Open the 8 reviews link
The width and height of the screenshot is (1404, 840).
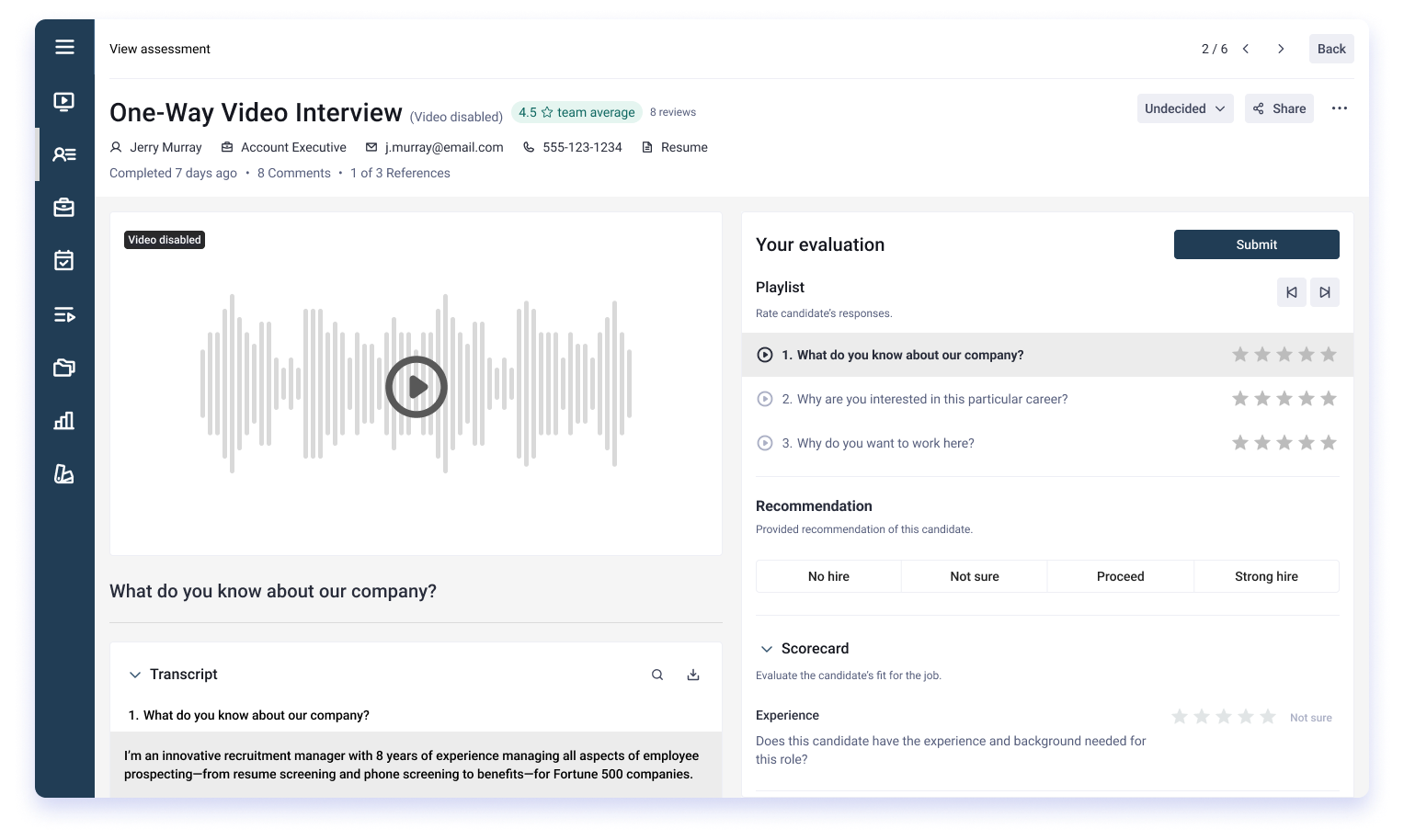673,112
